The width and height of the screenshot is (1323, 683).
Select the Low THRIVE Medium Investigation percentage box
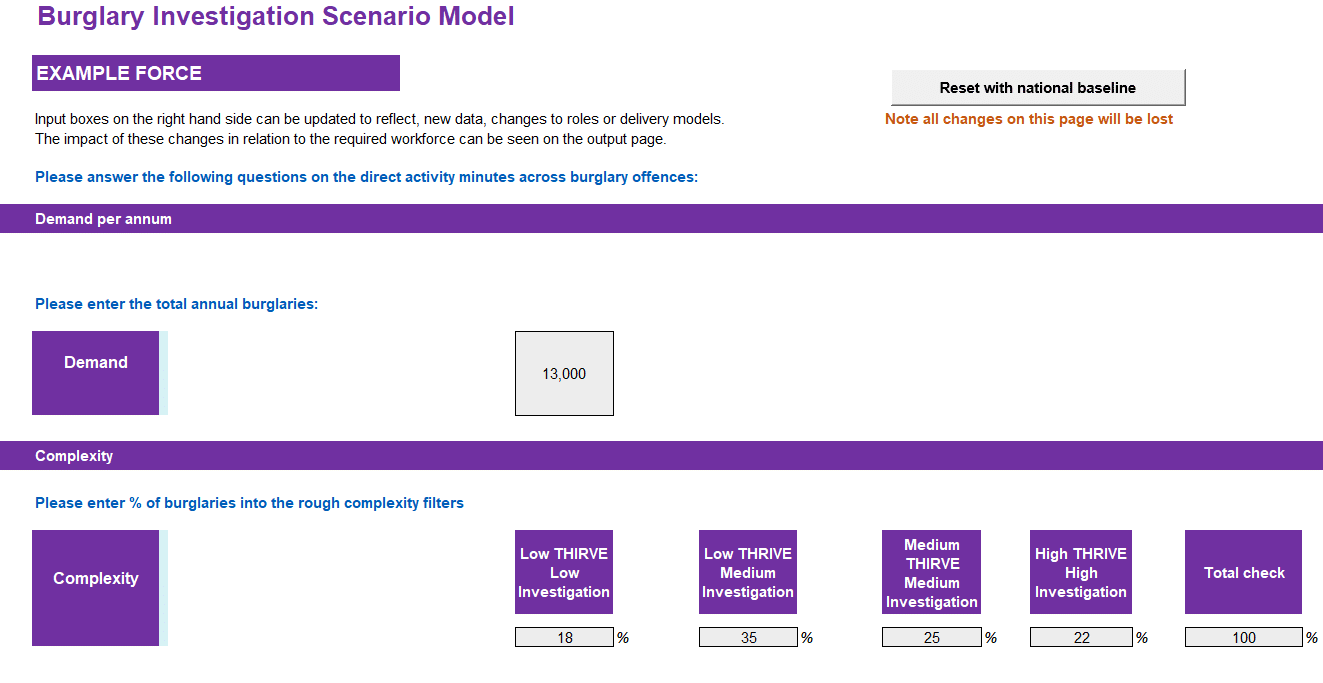(x=748, y=636)
